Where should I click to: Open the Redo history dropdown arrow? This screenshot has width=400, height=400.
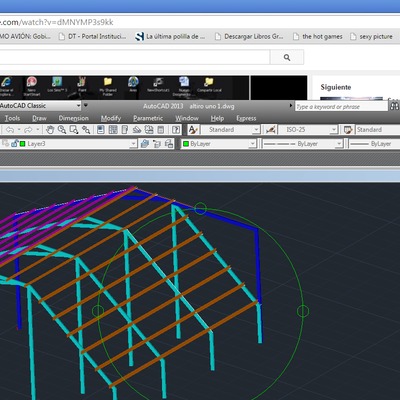(x=38, y=130)
